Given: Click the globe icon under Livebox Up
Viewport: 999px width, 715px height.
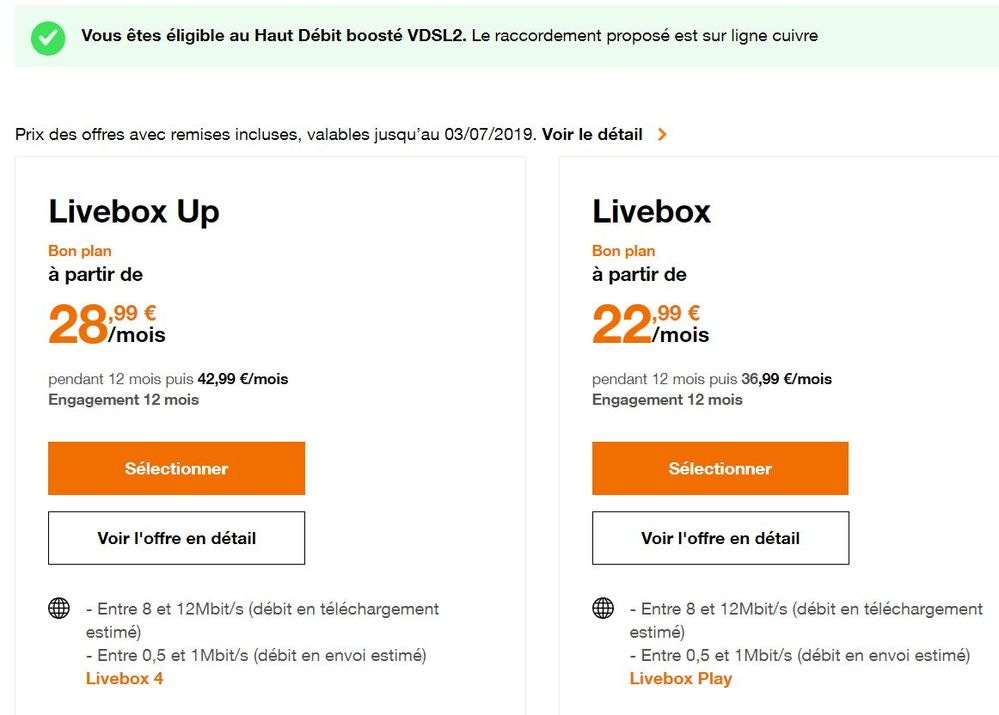Looking at the screenshot, I should pos(59,608).
